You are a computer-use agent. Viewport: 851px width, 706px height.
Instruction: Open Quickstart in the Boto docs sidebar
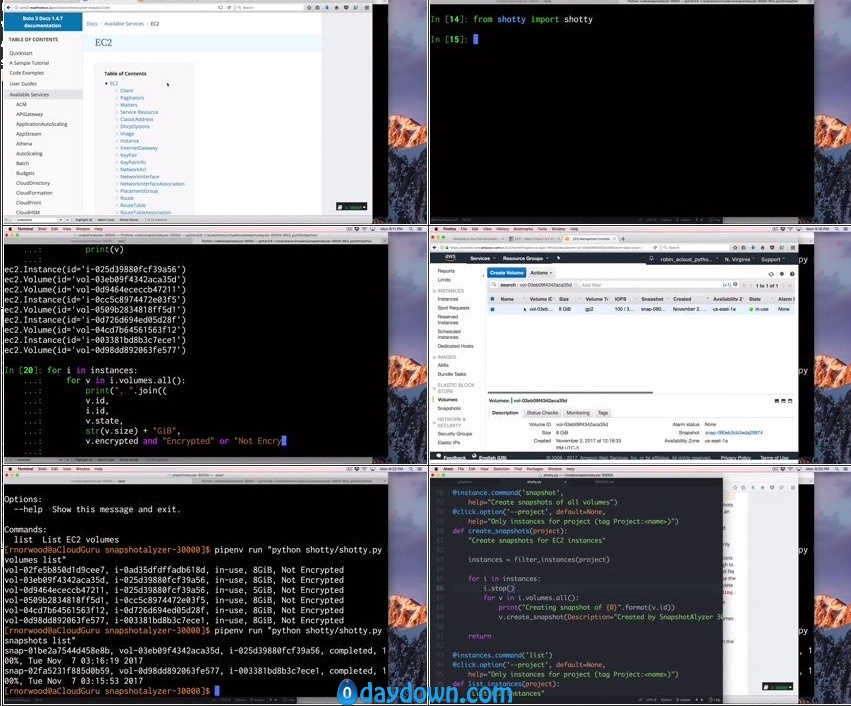point(21,53)
